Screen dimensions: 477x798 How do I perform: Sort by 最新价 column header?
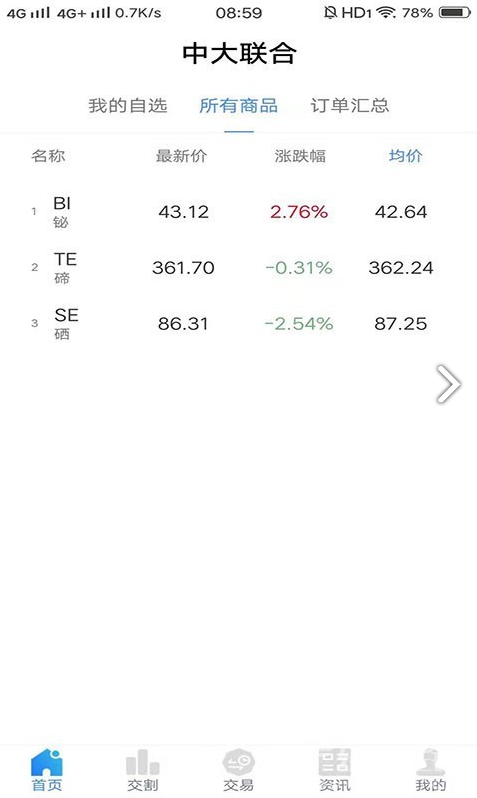click(x=181, y=156)
